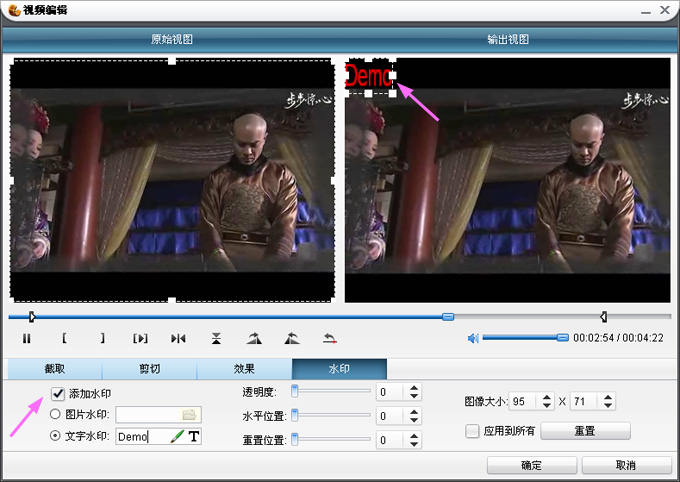Click the 重置位置 value field

(392, 440)
